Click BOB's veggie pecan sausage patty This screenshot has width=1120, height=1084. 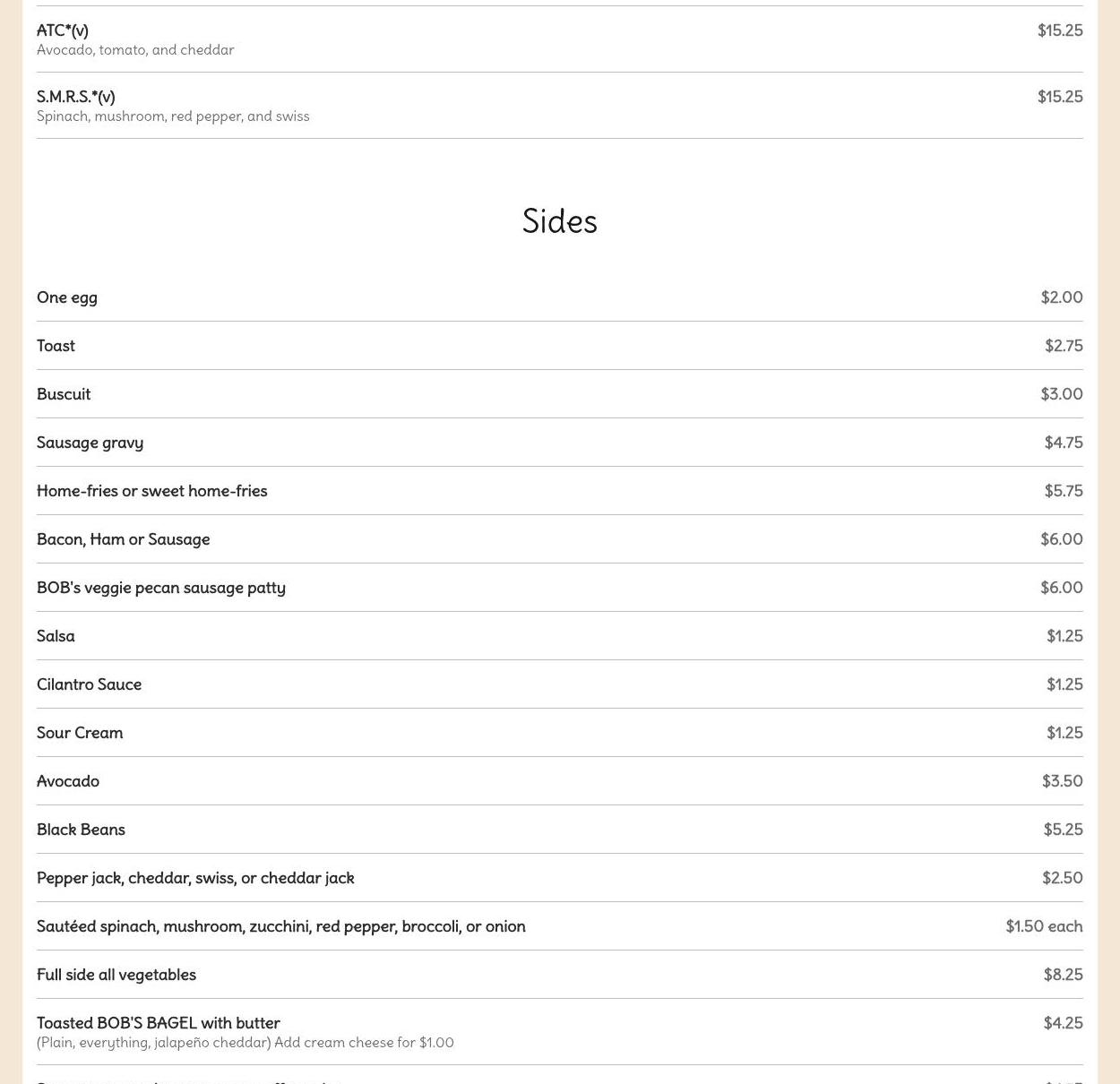(161, 588)
